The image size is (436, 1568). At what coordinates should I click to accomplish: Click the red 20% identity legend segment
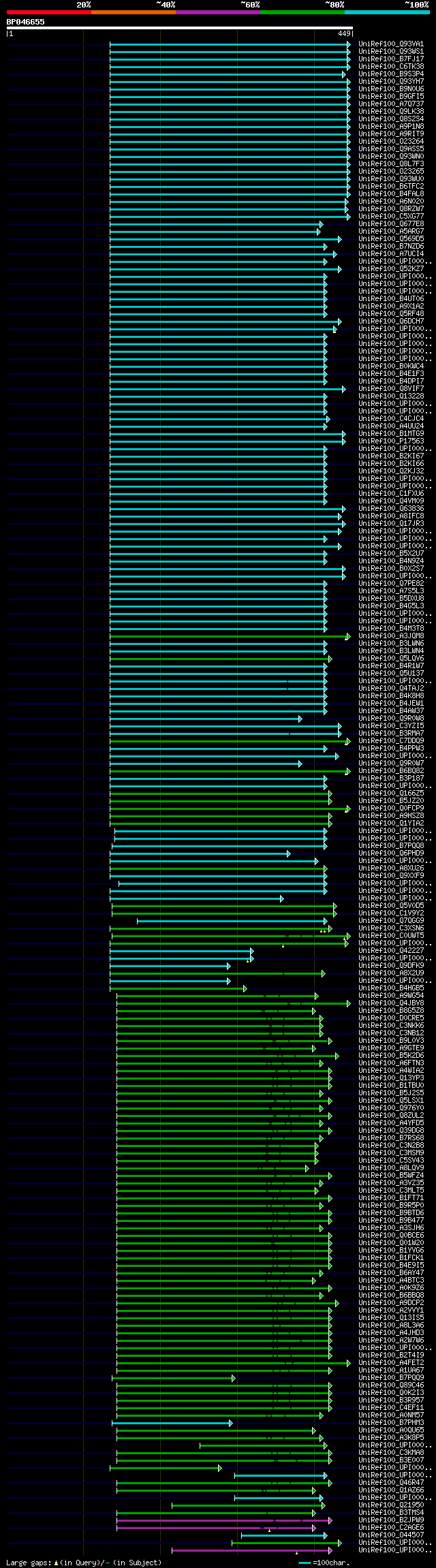48,12
